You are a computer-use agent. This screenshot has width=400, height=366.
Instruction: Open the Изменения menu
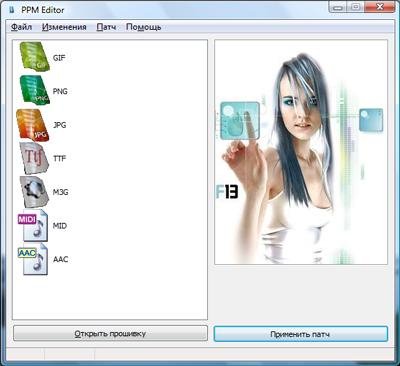click(64, 27)
